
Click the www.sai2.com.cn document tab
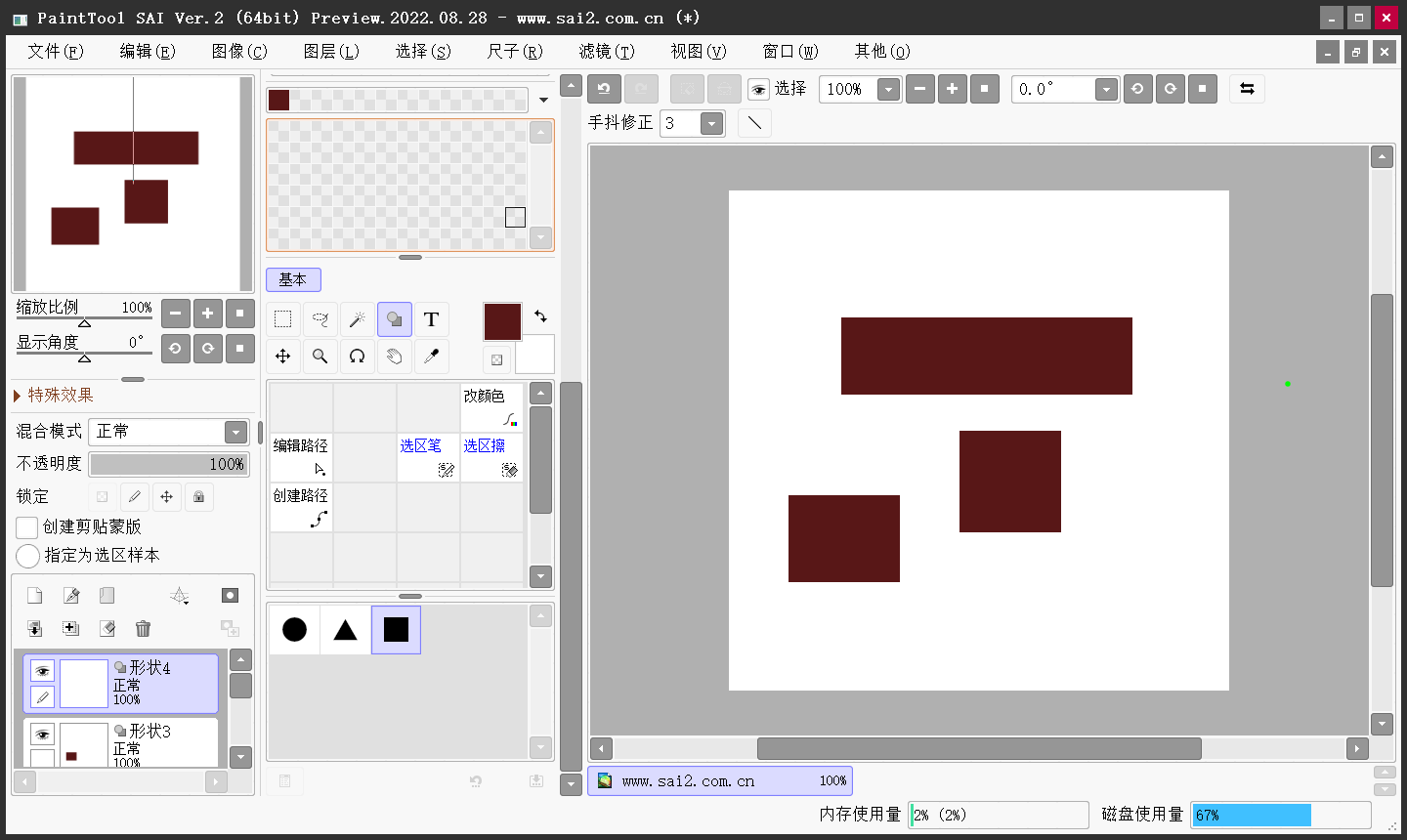[x=720, y=780]
